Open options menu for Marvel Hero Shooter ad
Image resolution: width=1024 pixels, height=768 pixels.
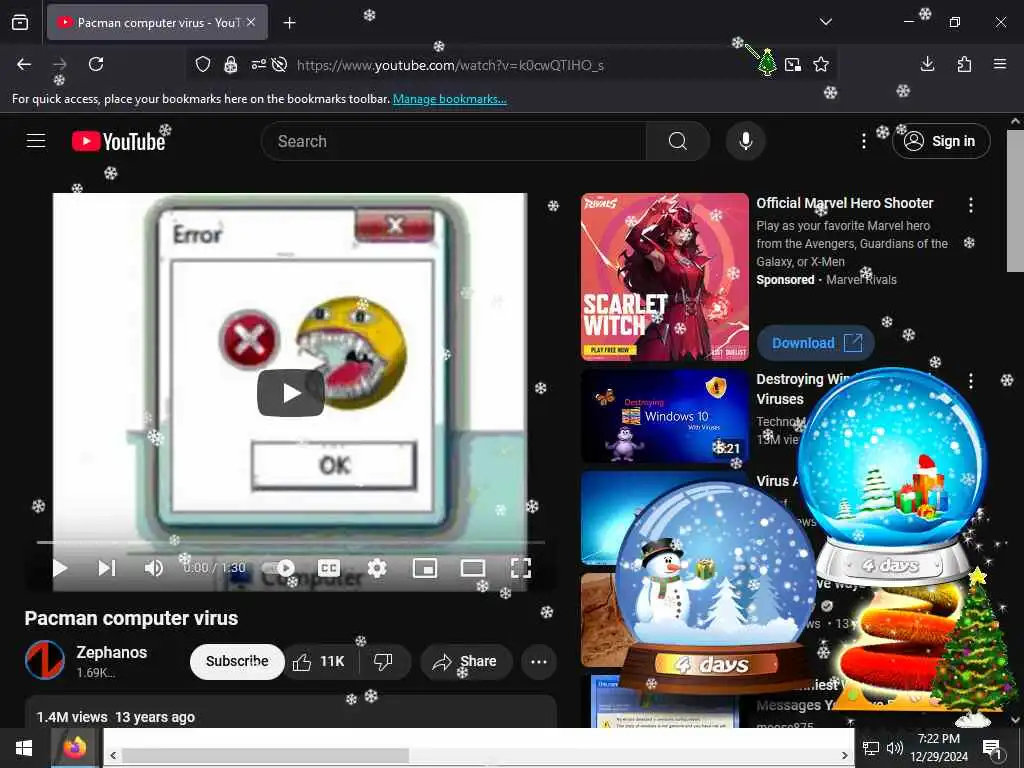tap(971, 205)
